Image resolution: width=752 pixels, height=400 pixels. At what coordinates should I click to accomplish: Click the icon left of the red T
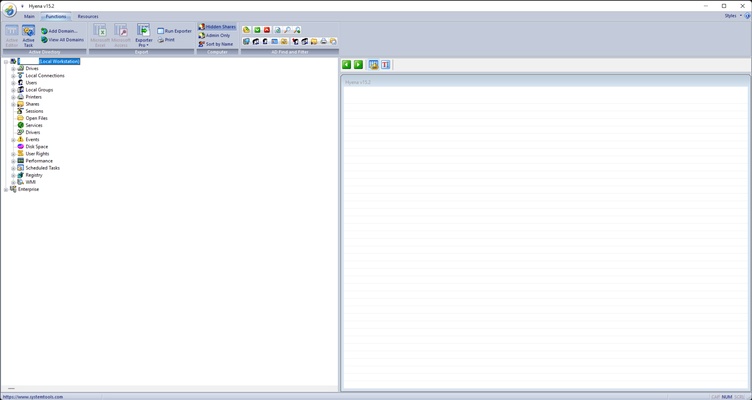(x=374, y=65)
